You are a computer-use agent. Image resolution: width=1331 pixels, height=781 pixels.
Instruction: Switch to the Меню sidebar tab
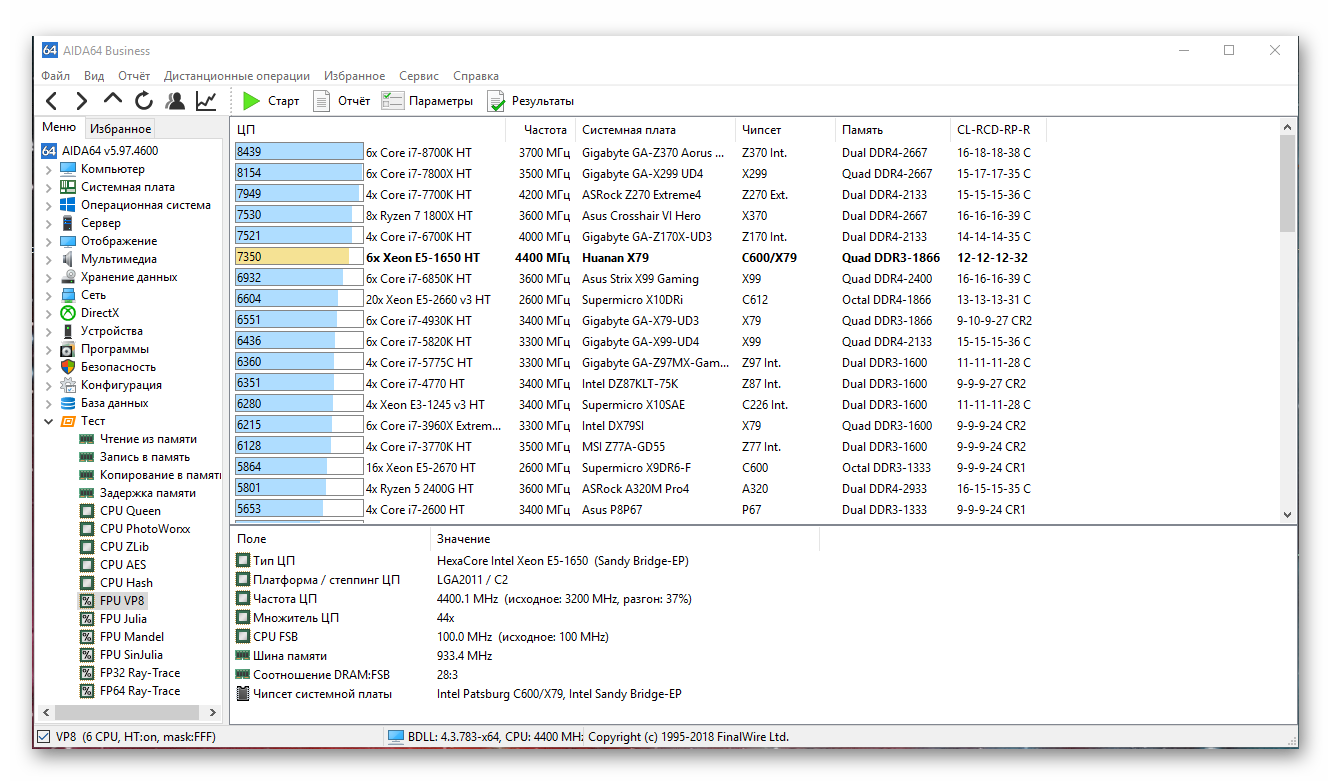click(59, 127)
